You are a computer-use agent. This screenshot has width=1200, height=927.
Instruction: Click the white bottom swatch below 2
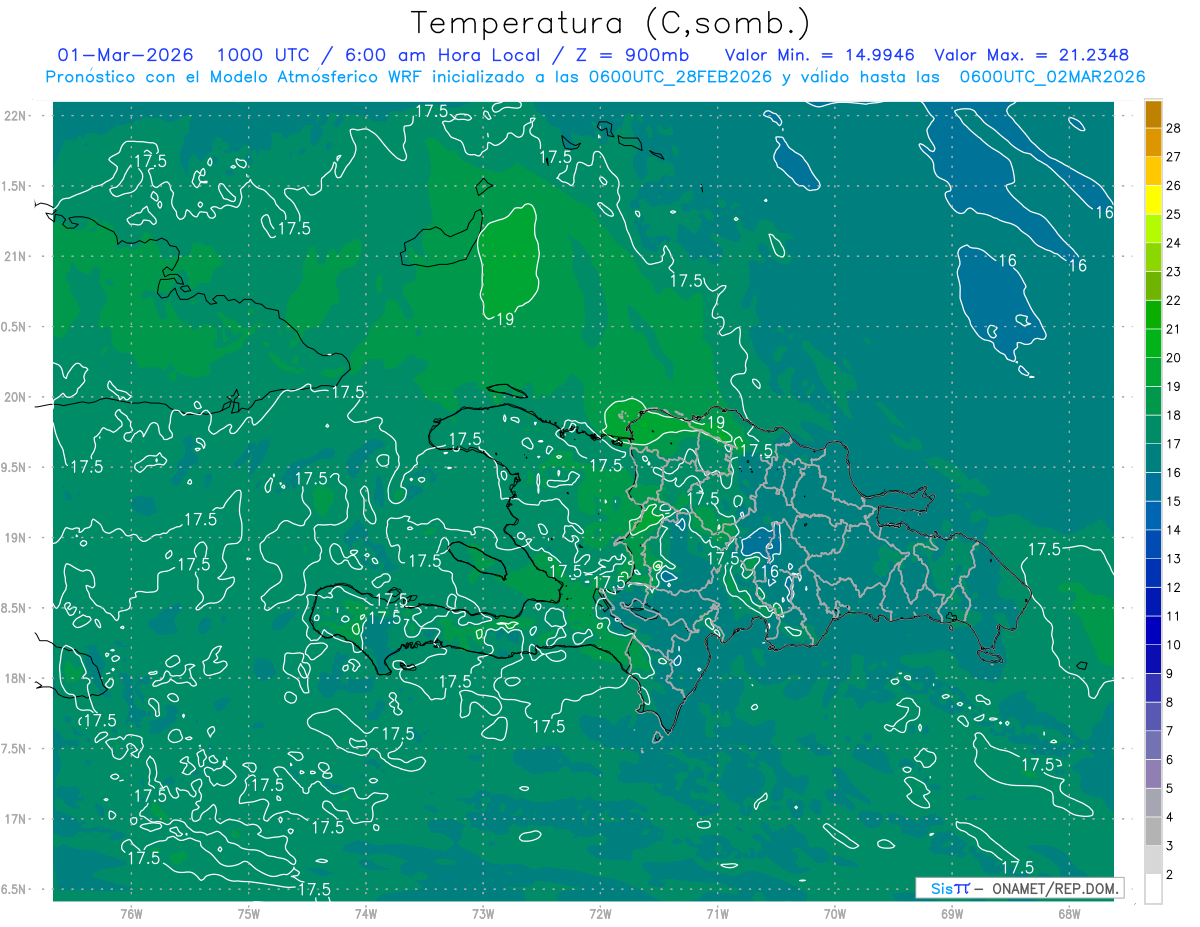(x=1153, y=889)
